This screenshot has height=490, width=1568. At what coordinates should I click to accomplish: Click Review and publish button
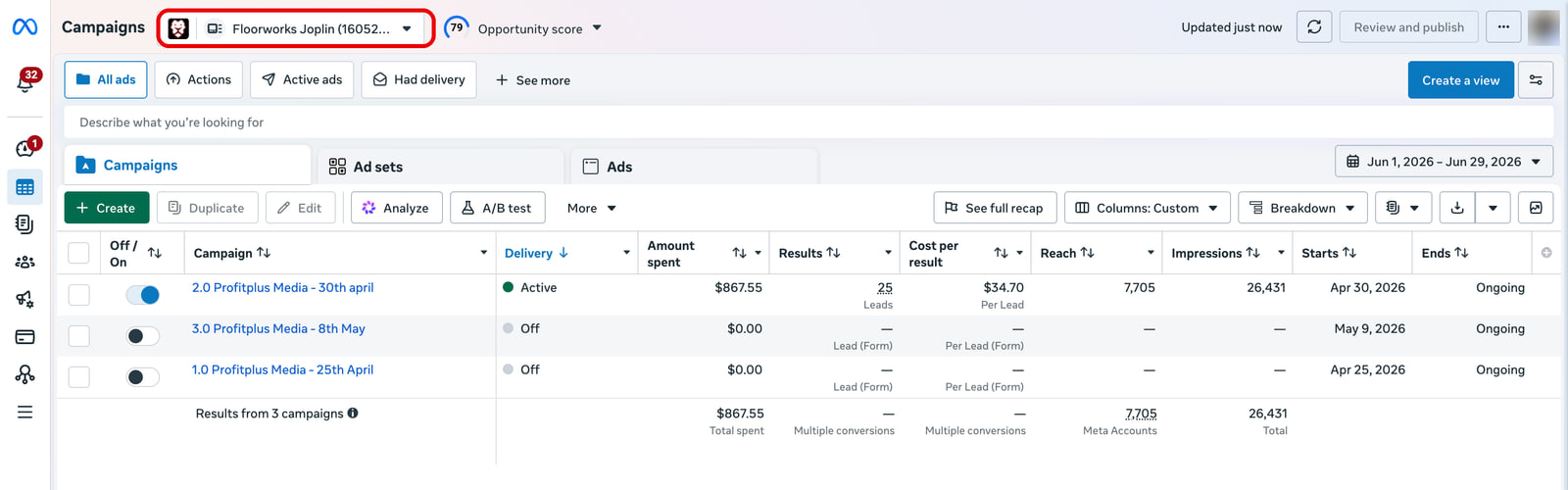1408,27
